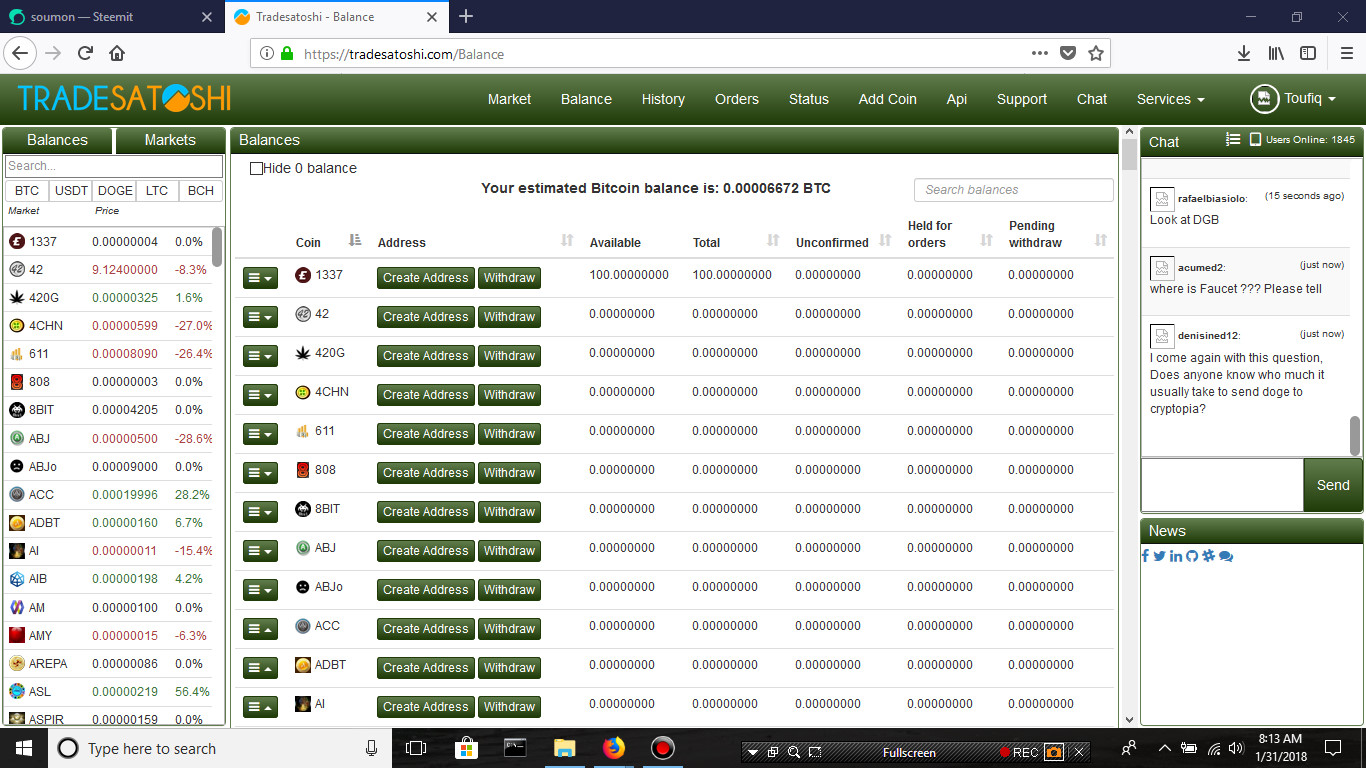1366x768 pixels.
Task: Click the chat message text box
Action: click(1222, 485)
